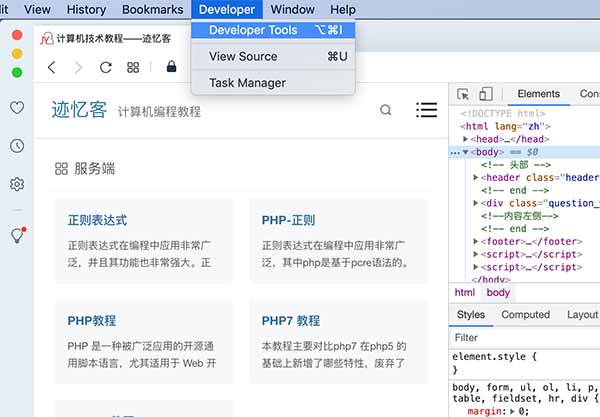Screen dimensions: 600x417
Task: Reload the page with the refresh icon
Action: [106, 67]
